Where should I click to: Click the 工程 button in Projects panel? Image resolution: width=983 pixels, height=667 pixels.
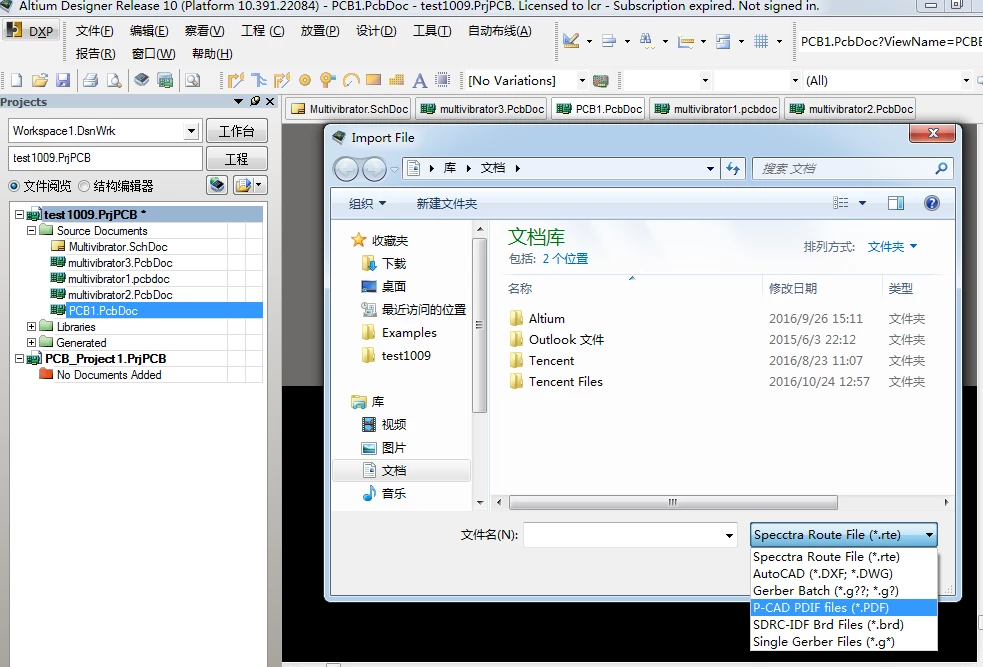tap(236, 159)
